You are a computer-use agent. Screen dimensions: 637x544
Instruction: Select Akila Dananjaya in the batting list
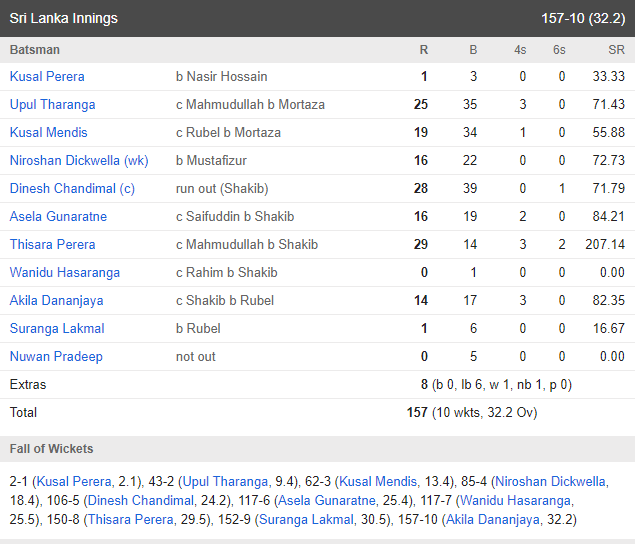pos(56,301)
